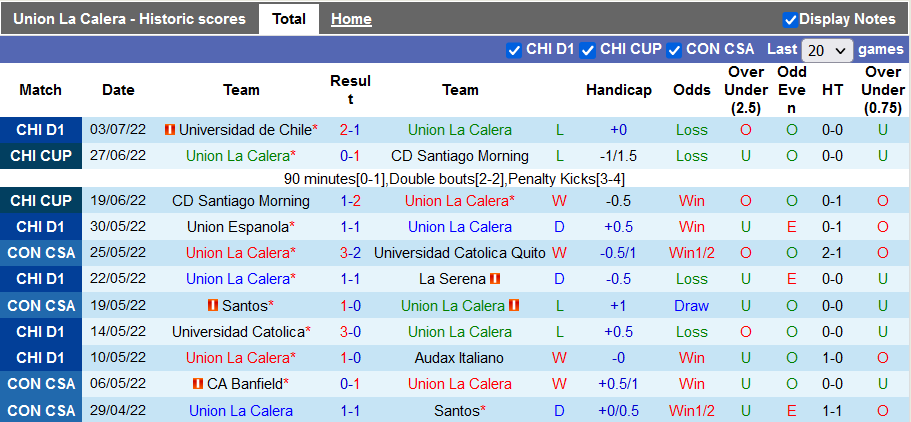Click the red card icon next to La Serena
This screenshot has height=422, width=911.
pyautogui.click(x=496, y=279)
